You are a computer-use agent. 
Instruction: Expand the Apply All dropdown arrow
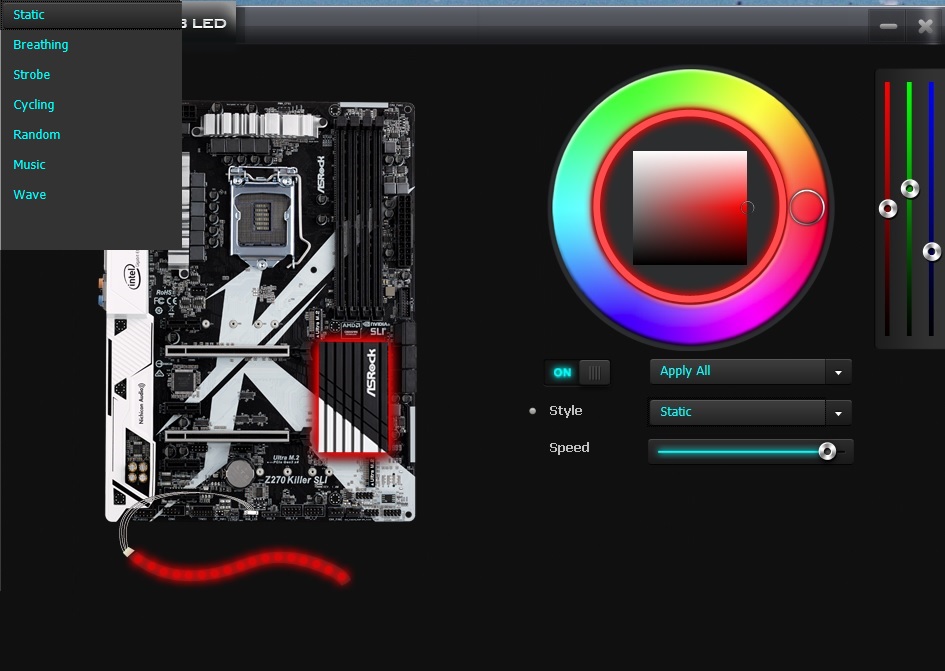click(838, 373)
